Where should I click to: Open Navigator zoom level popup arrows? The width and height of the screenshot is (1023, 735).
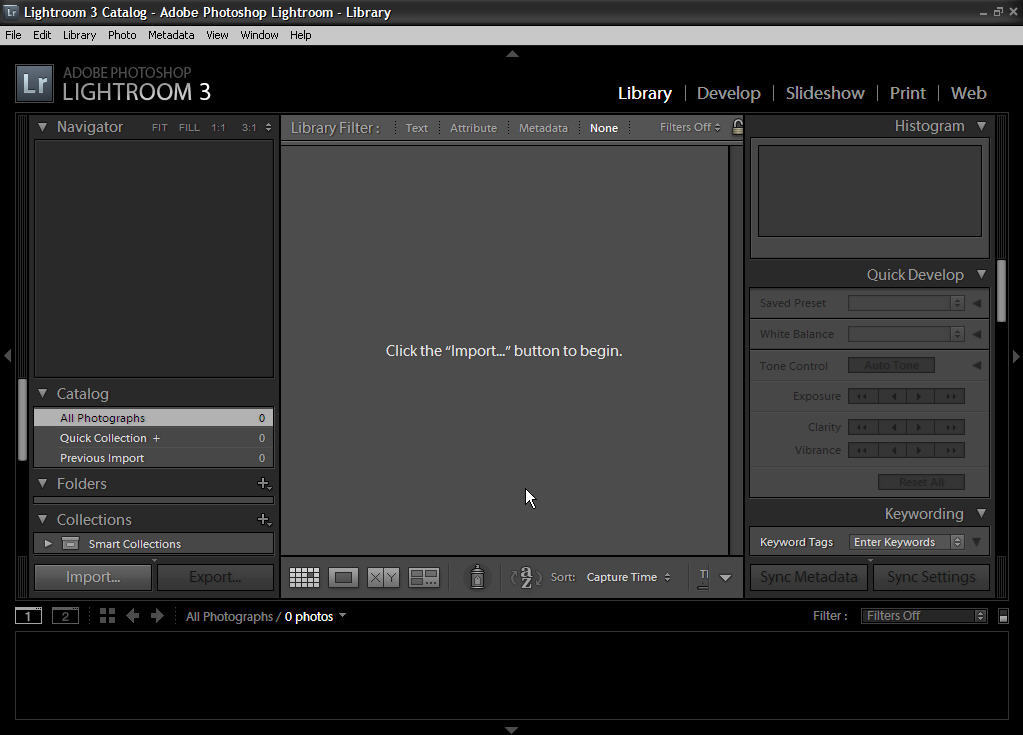tap(268, 127)
